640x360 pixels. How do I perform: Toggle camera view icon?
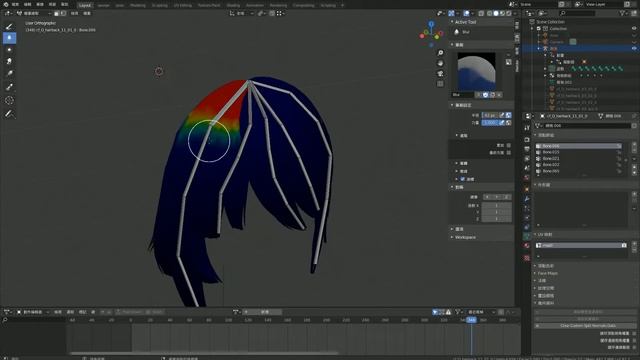point(440,73)
